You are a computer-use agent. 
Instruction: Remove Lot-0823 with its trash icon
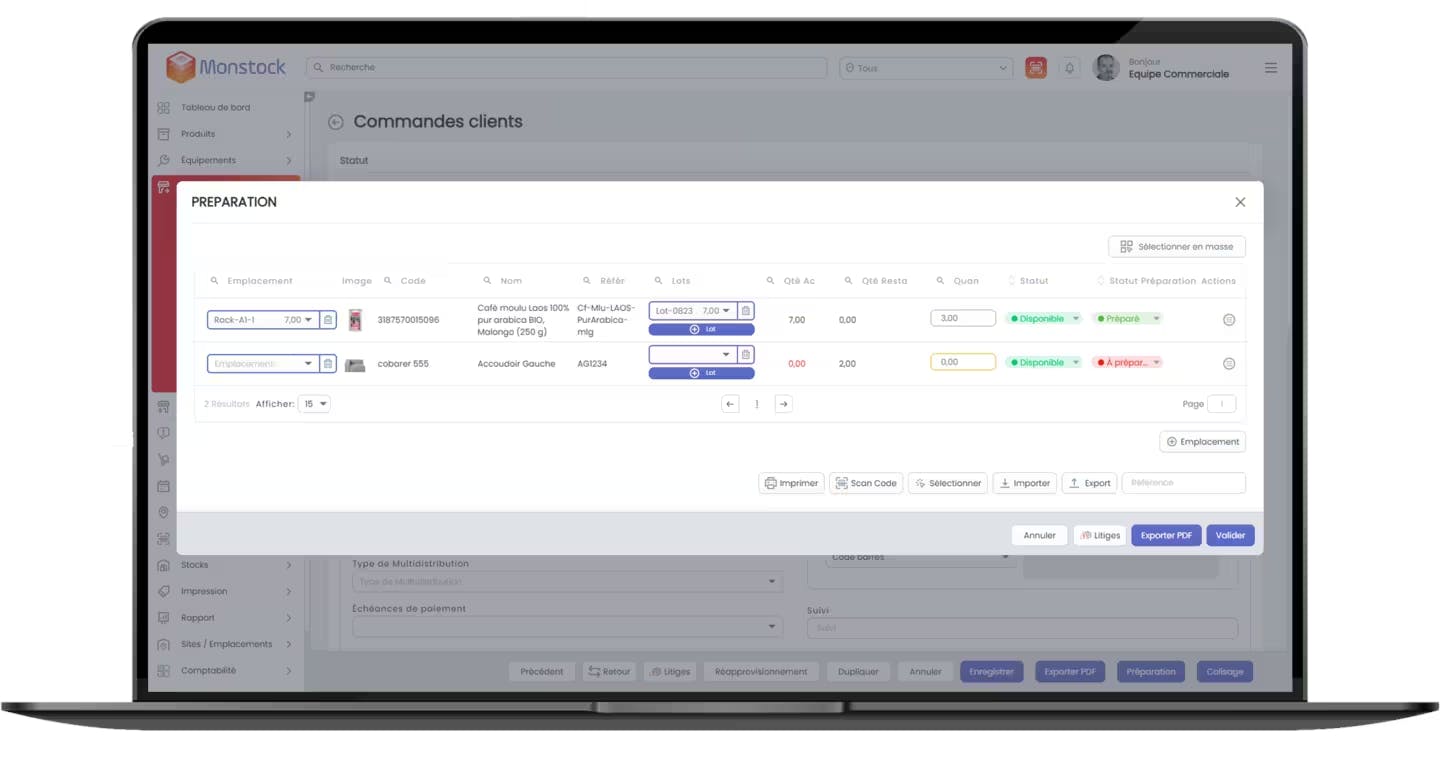point(745,311)
